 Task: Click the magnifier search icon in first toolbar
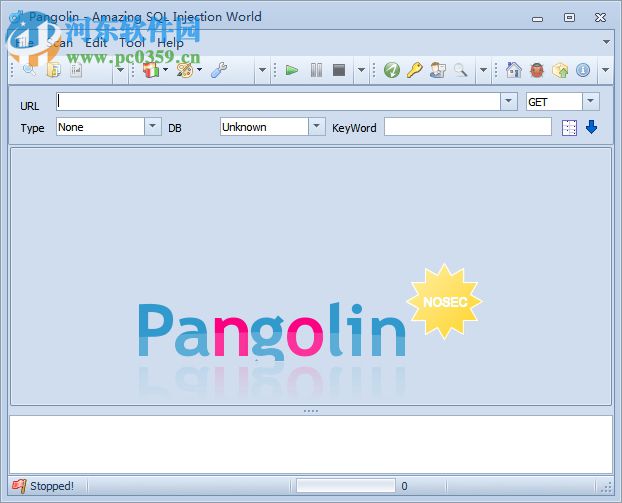click(x=30, y=70)
